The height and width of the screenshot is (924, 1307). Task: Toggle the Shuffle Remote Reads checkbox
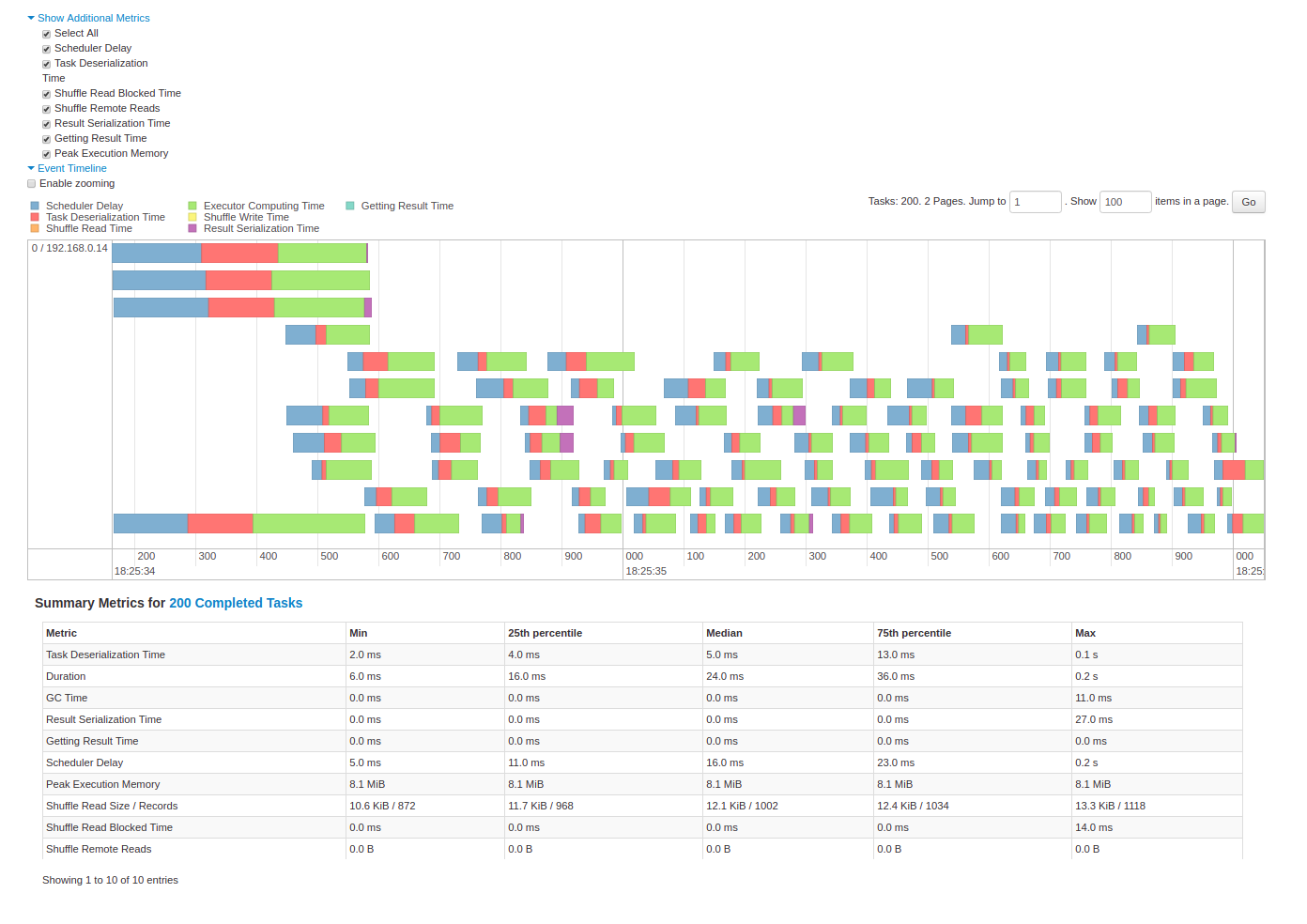point(46,109)
